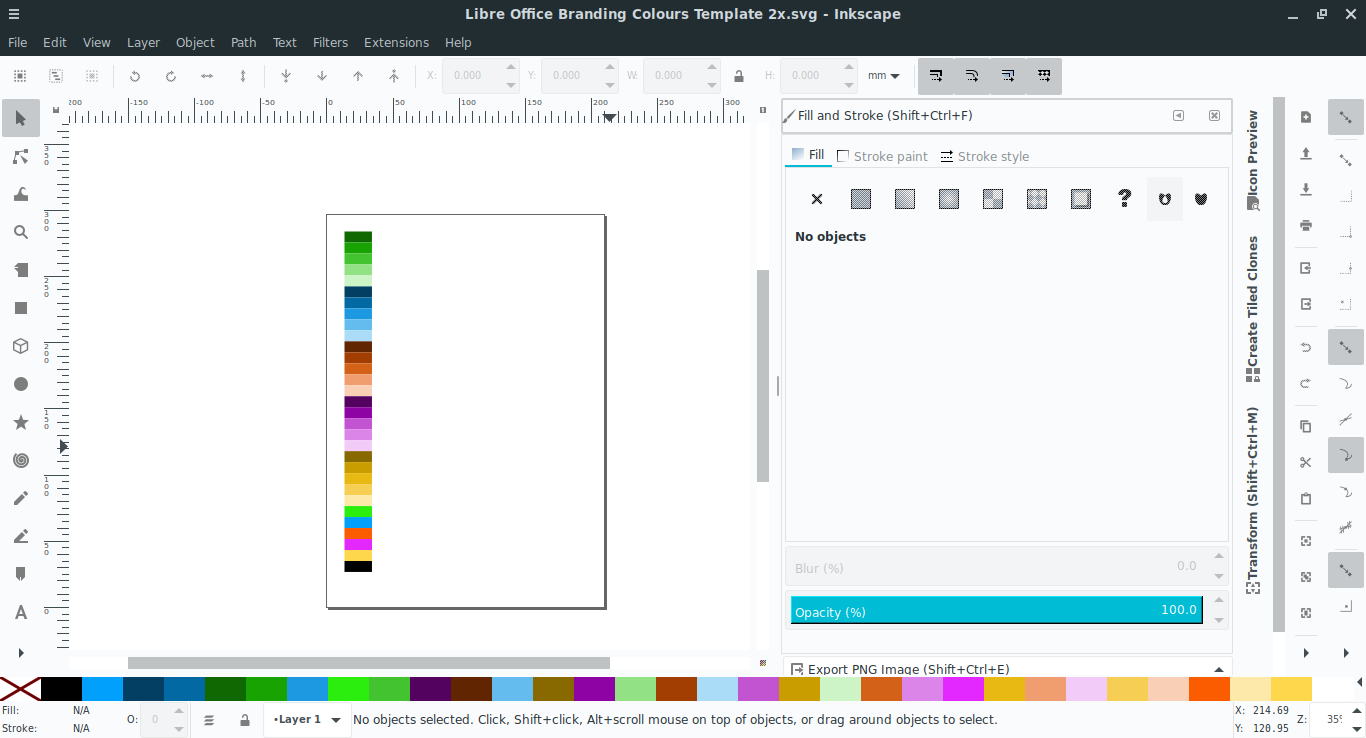Image resolution: width=1366 pixels, height=738 pixels.
Task: Toggle the width/height ratio lock in toolbar
Action: coord(739,75)
